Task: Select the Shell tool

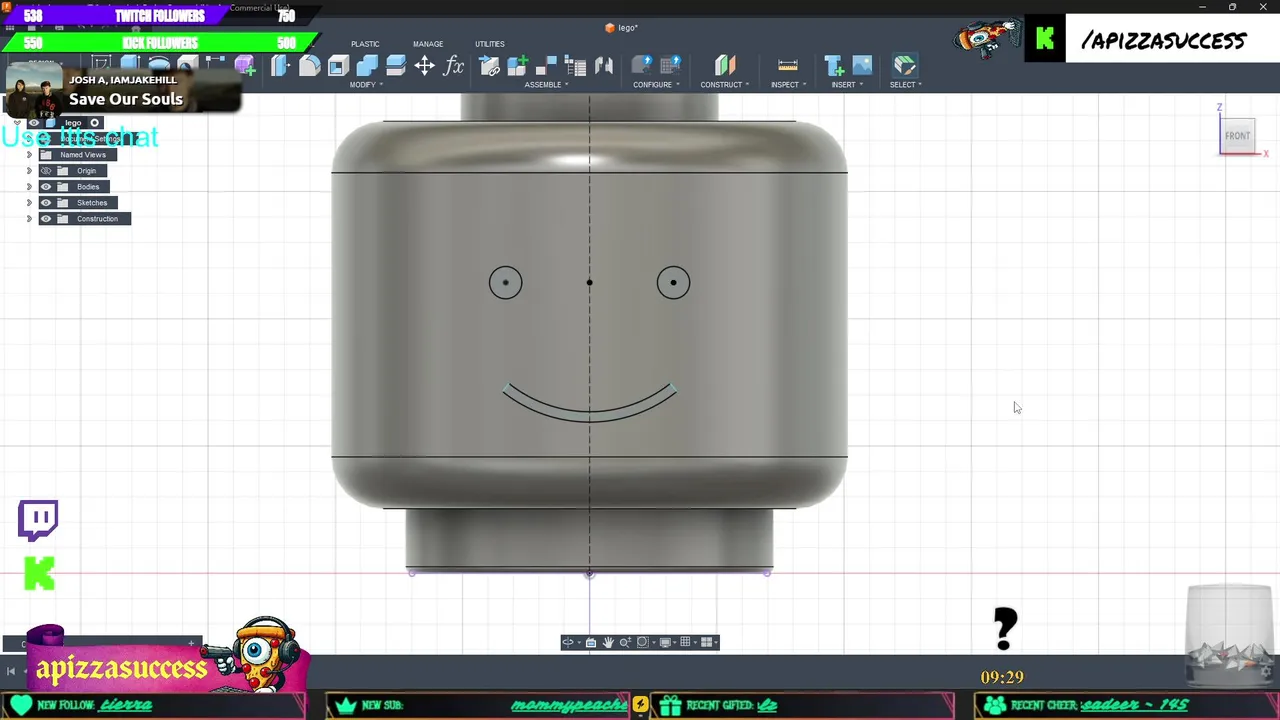Action: (338, 66)
